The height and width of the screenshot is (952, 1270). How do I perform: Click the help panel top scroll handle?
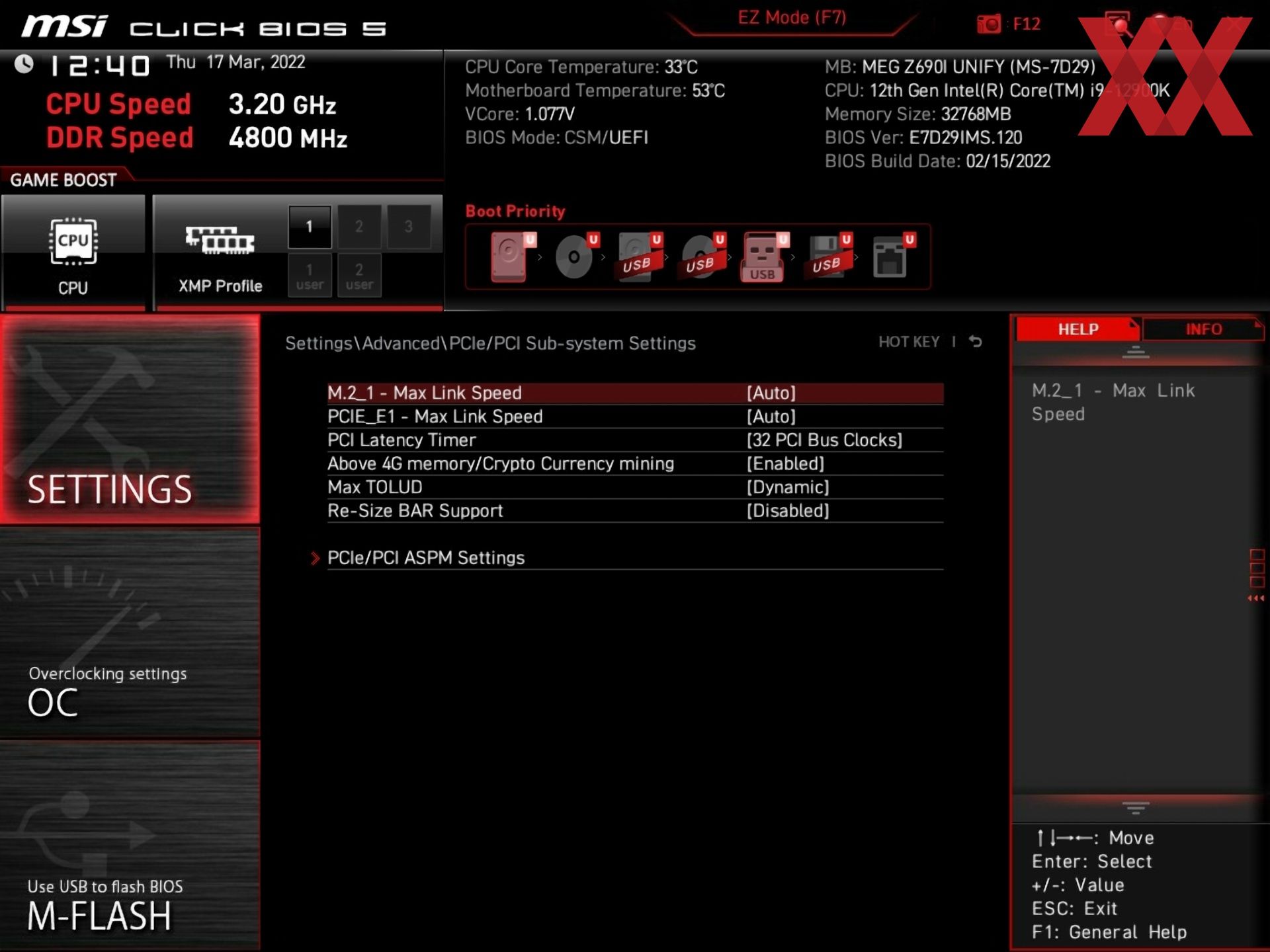tap(1136, 352)
